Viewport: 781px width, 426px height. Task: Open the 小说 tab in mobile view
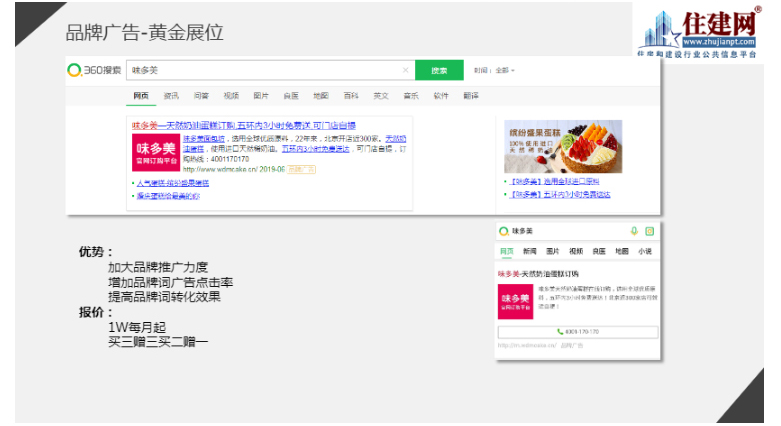coord(645,251)
